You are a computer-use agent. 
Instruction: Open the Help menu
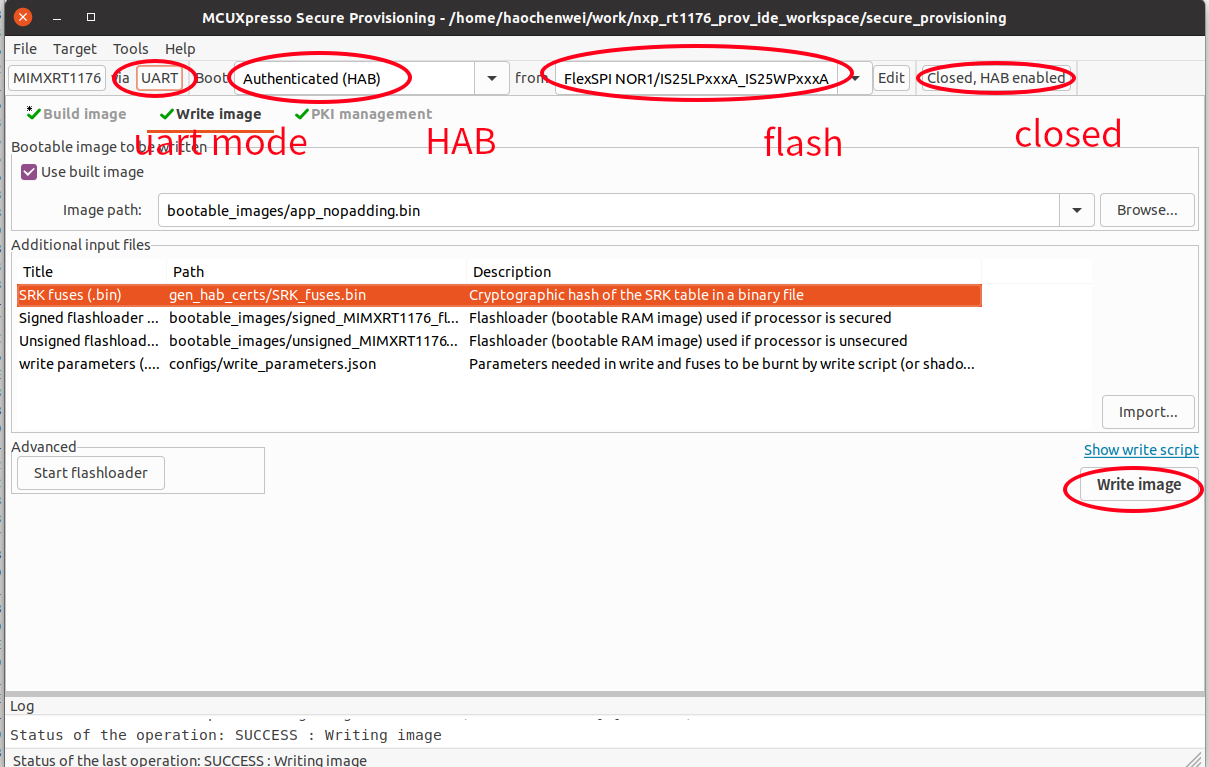coord(180,48)
